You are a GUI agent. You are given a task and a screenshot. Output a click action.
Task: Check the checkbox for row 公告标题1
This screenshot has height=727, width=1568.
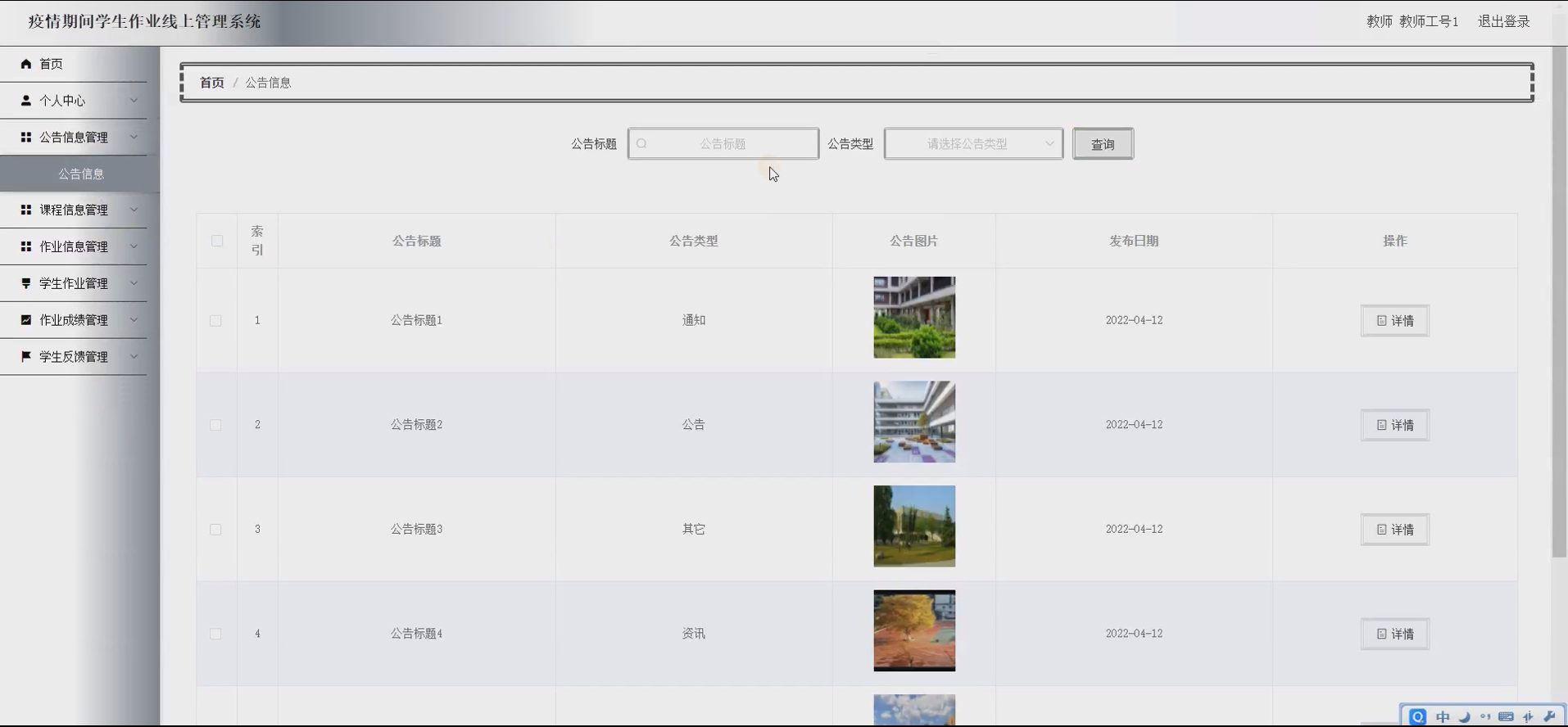click(x=215, y=321)
